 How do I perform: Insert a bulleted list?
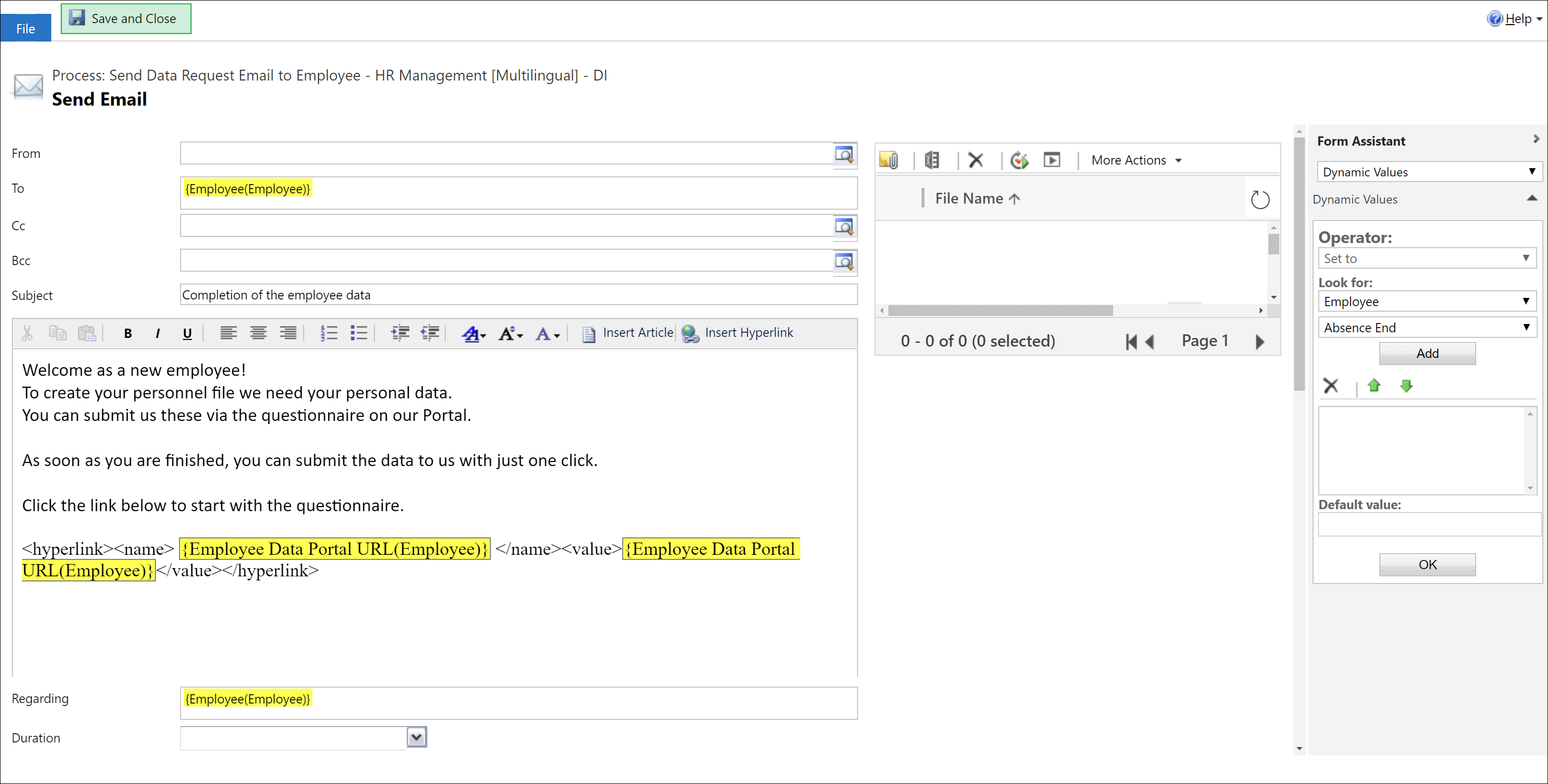coord(359,333)
